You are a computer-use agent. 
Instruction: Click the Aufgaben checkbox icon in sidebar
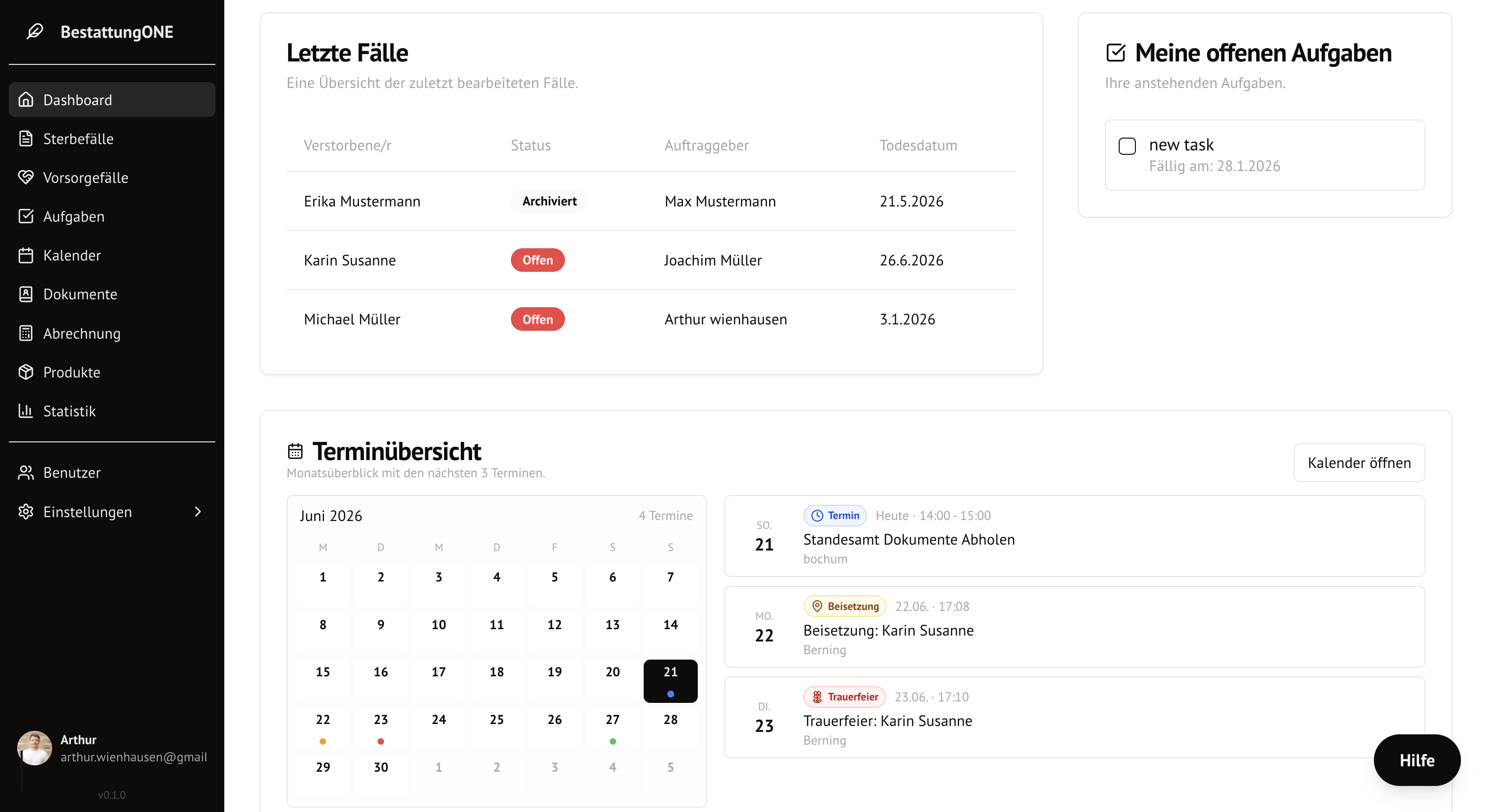pyautogui.click(x=26, y=216)
